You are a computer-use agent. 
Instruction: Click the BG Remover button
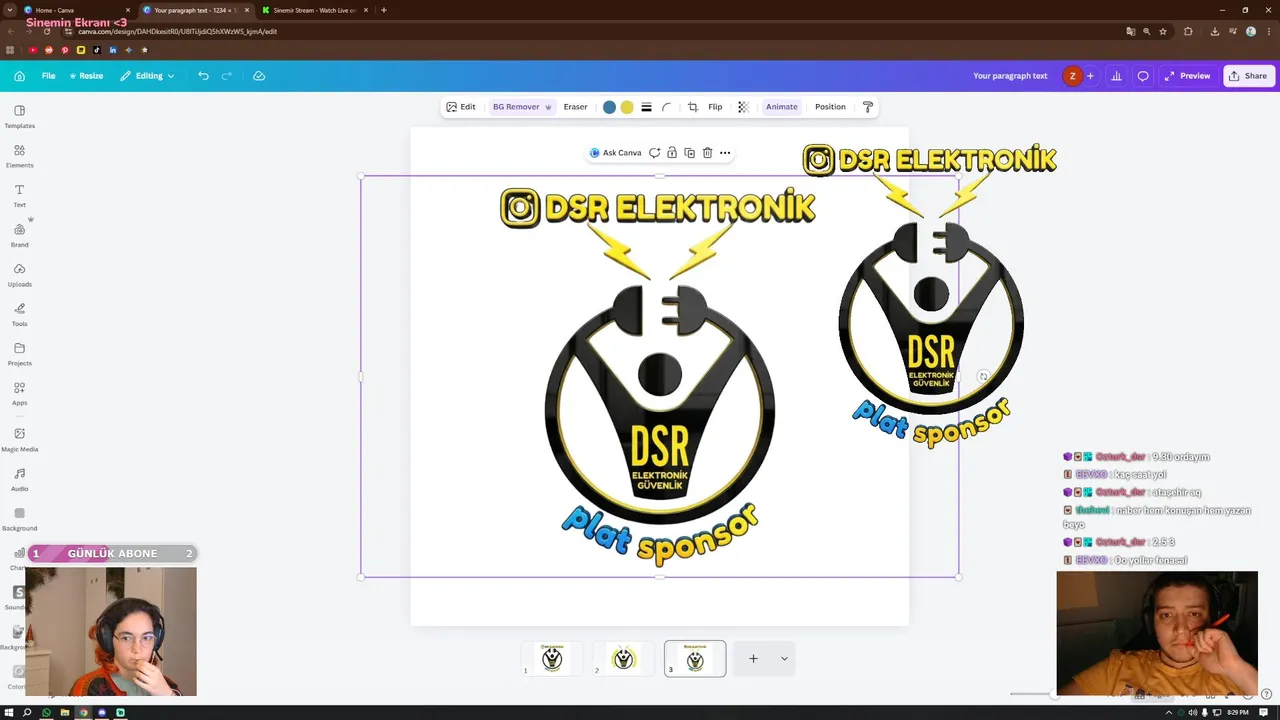pos(521,107)
